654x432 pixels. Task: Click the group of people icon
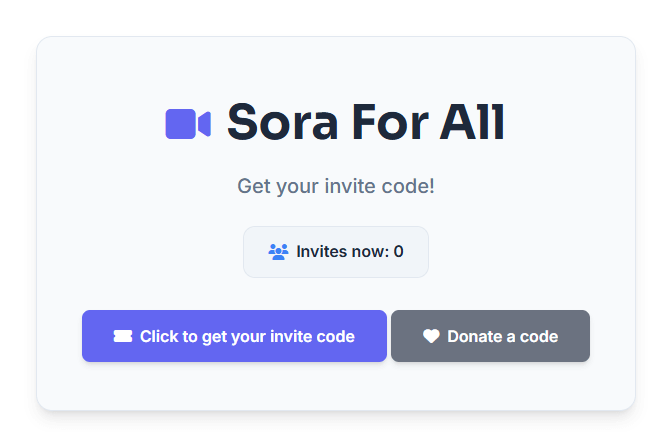(x=278, y=252)
